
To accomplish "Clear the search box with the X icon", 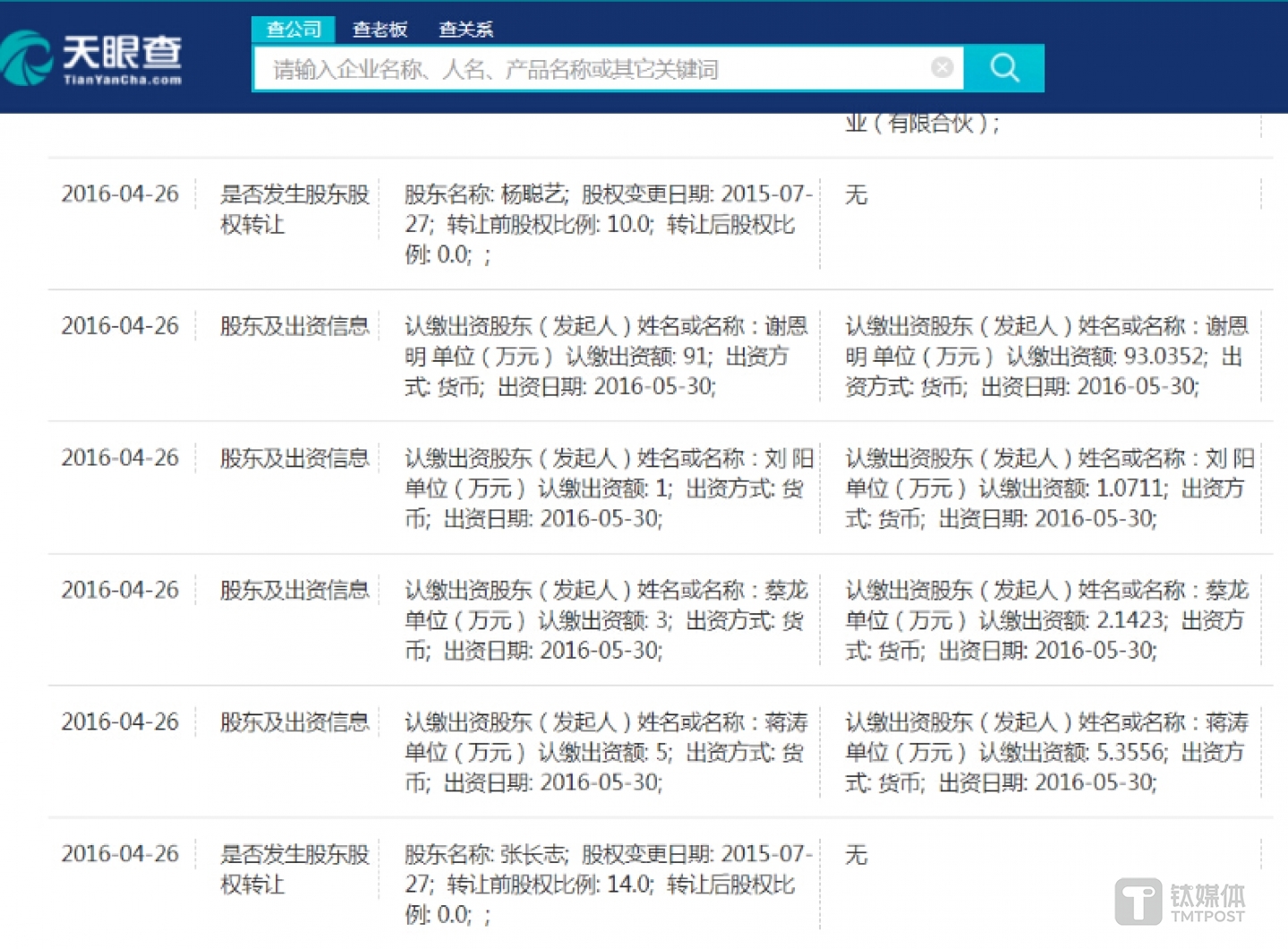I will (942, 68).
